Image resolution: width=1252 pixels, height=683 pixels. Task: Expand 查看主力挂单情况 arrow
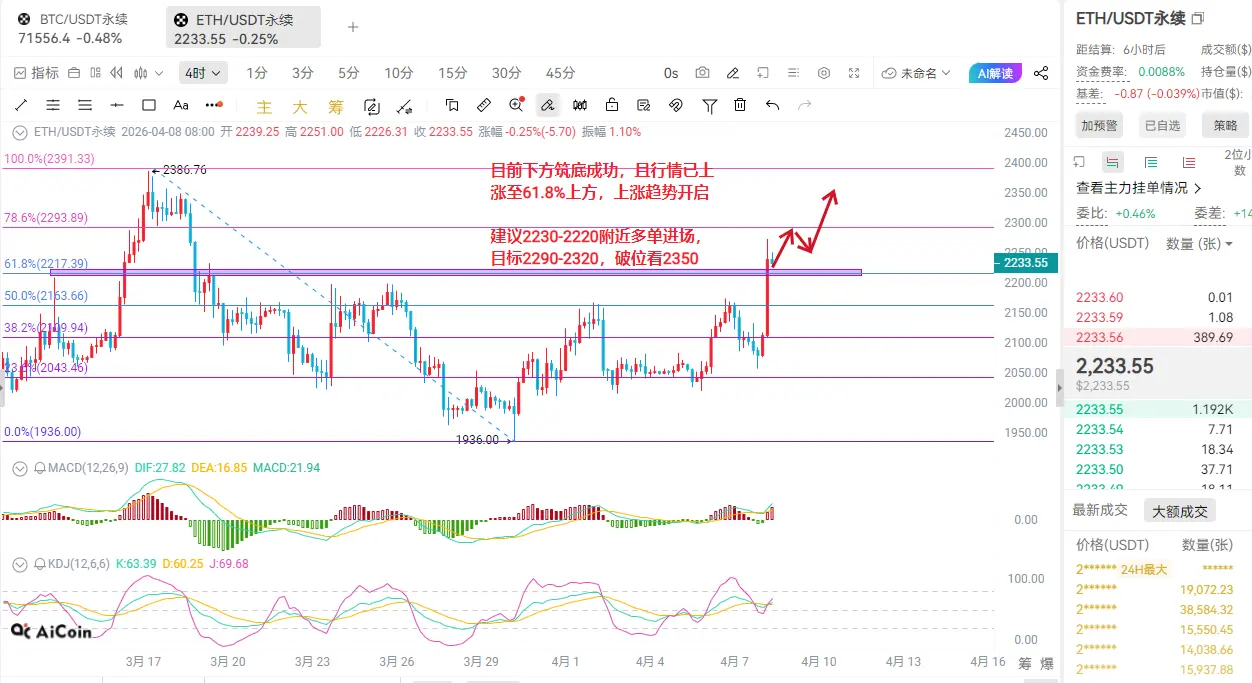click(1198, 187)
